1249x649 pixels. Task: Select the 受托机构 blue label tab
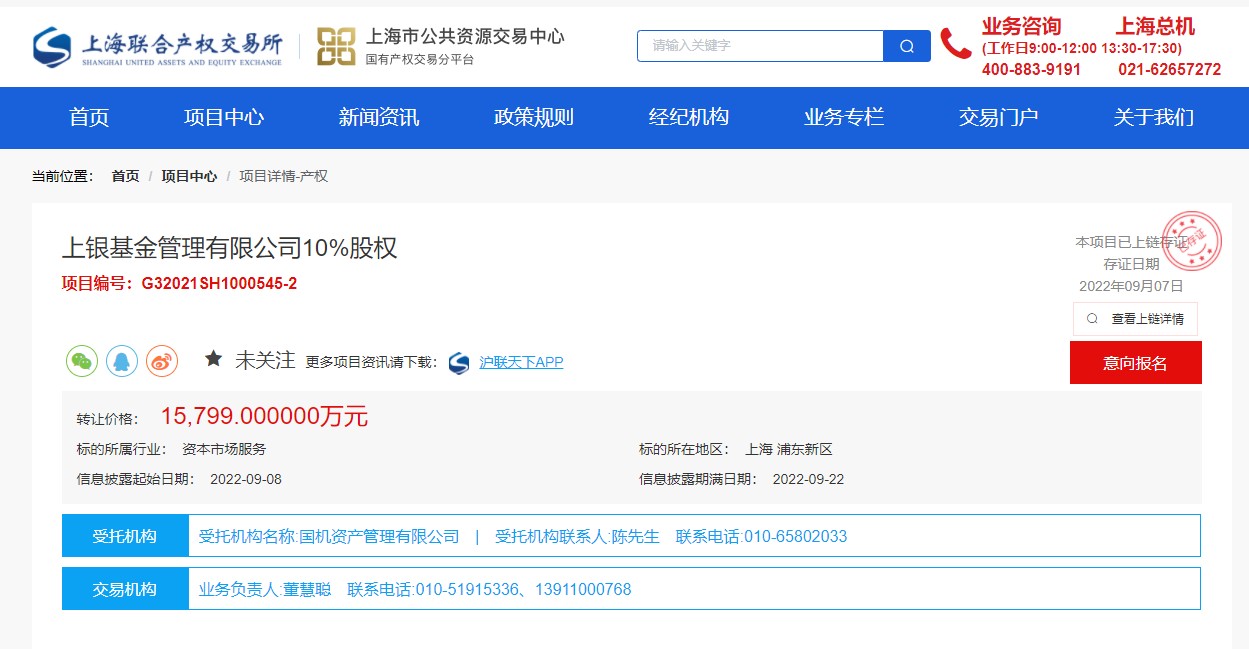[x=125, y=536]
